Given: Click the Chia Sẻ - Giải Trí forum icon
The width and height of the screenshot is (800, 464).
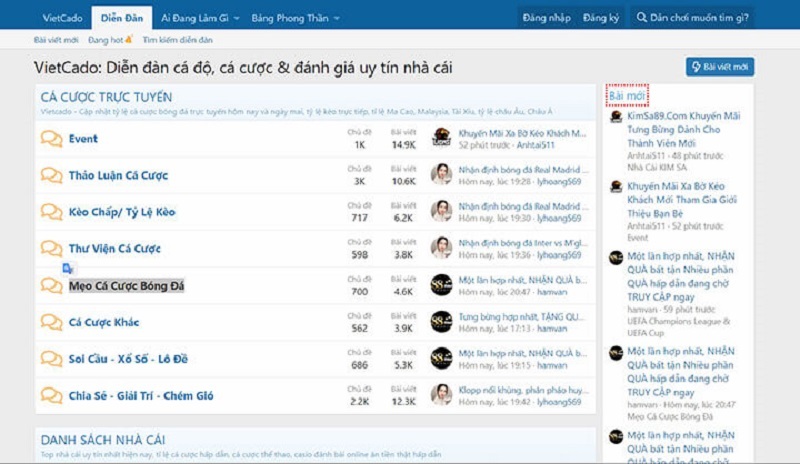Looking at the screenshot, I should point(52,396).
